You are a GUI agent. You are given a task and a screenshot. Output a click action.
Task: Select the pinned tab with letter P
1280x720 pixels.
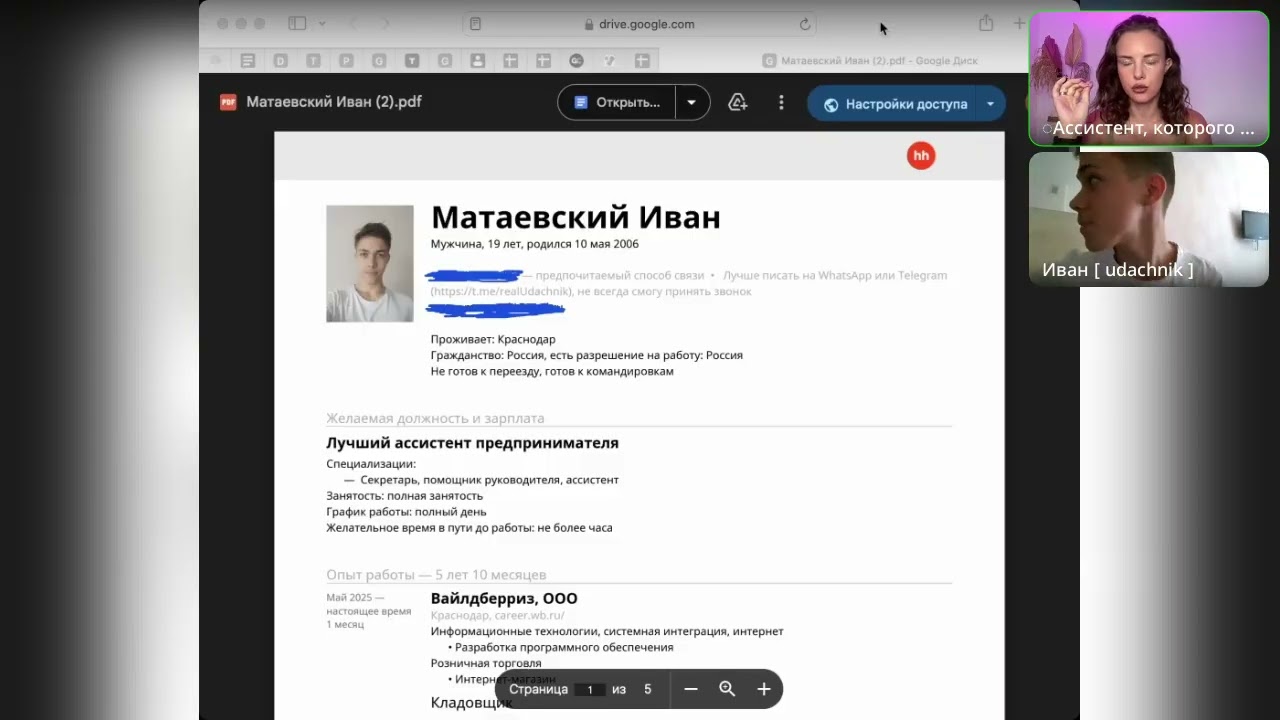click(346, 61)
